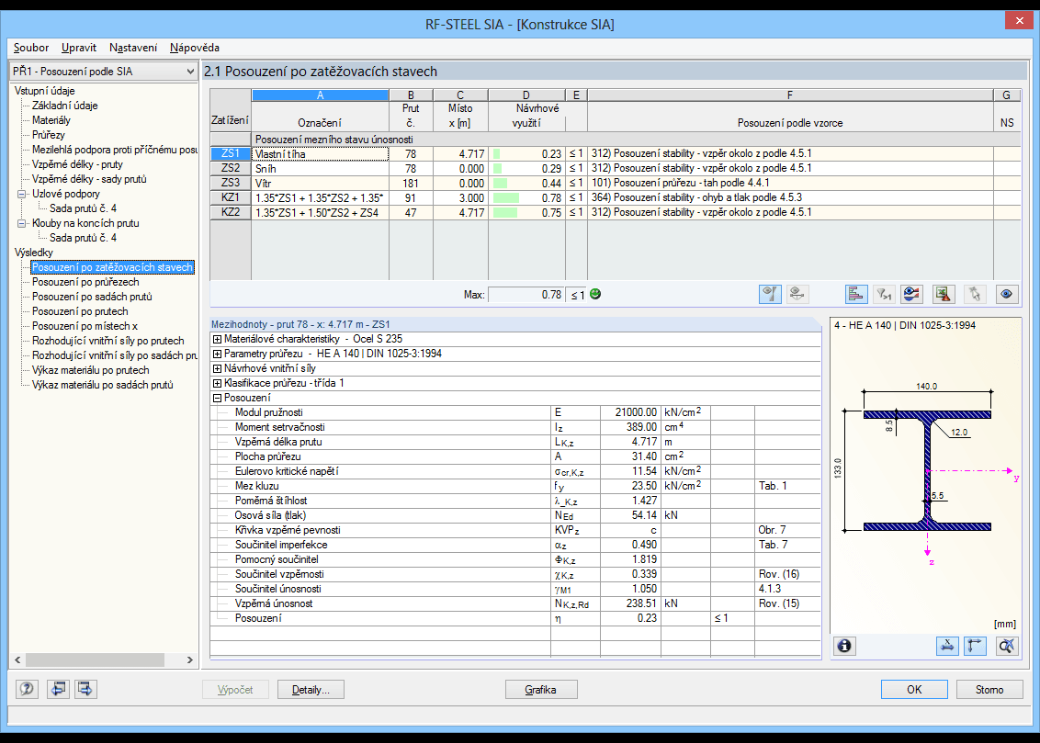Click column A header in results table
Viewport: 1040px width, 743px height.
[x=320, y=96]
